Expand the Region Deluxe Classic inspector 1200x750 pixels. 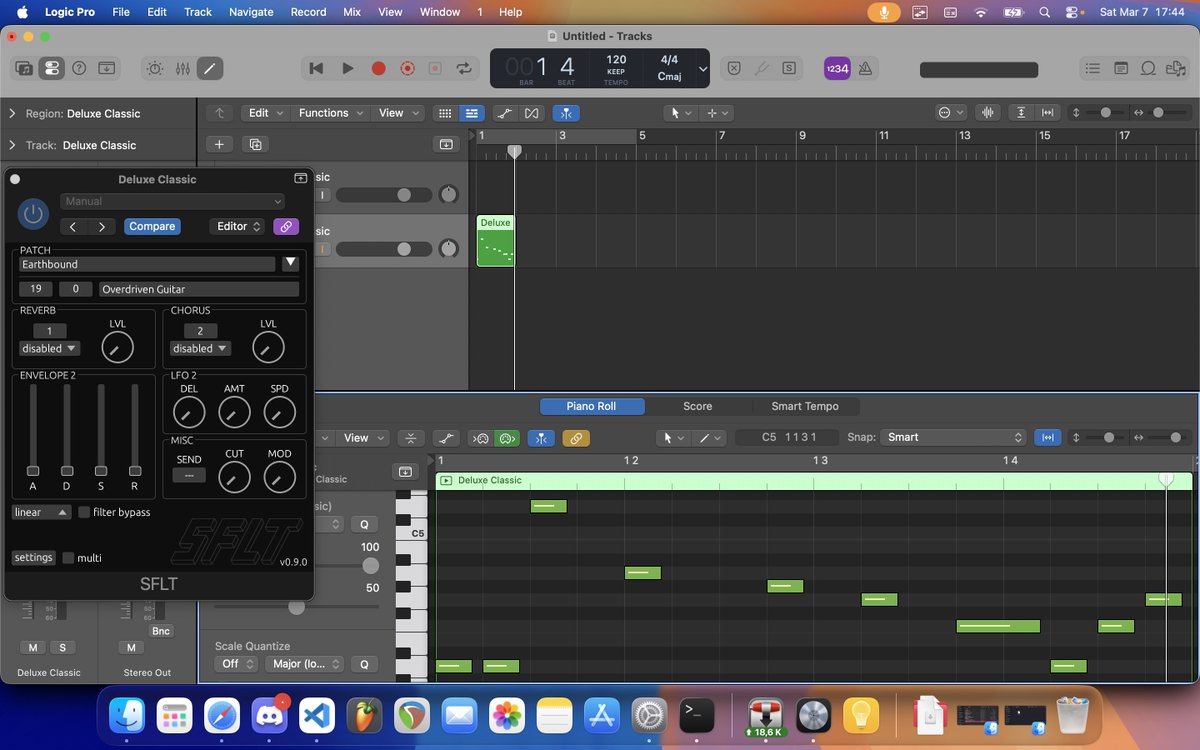point(12,114)
